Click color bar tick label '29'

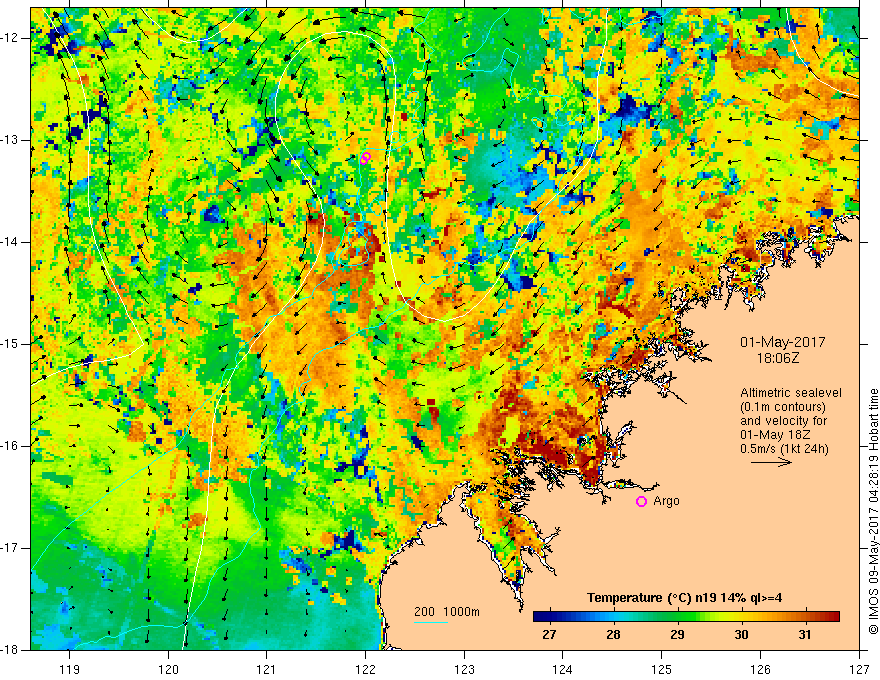(677, 635)
